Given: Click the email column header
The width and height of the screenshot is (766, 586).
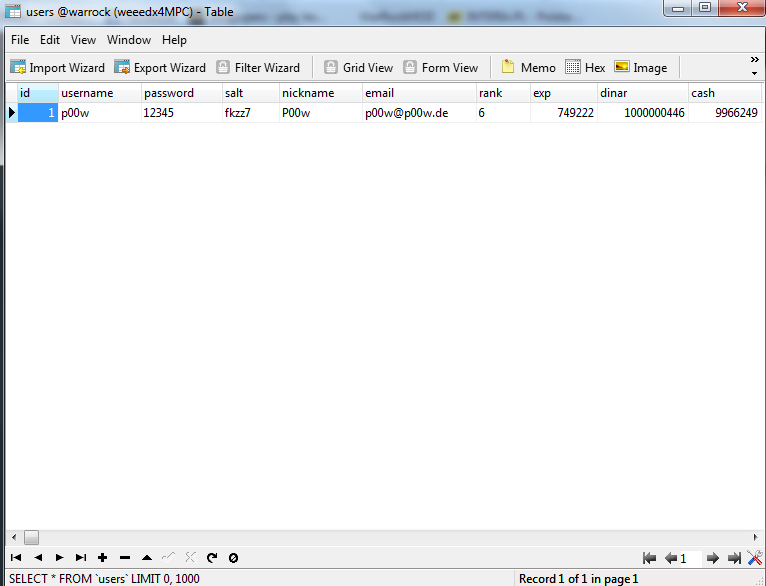Looking at the screenshot, I should coord(419,93).
